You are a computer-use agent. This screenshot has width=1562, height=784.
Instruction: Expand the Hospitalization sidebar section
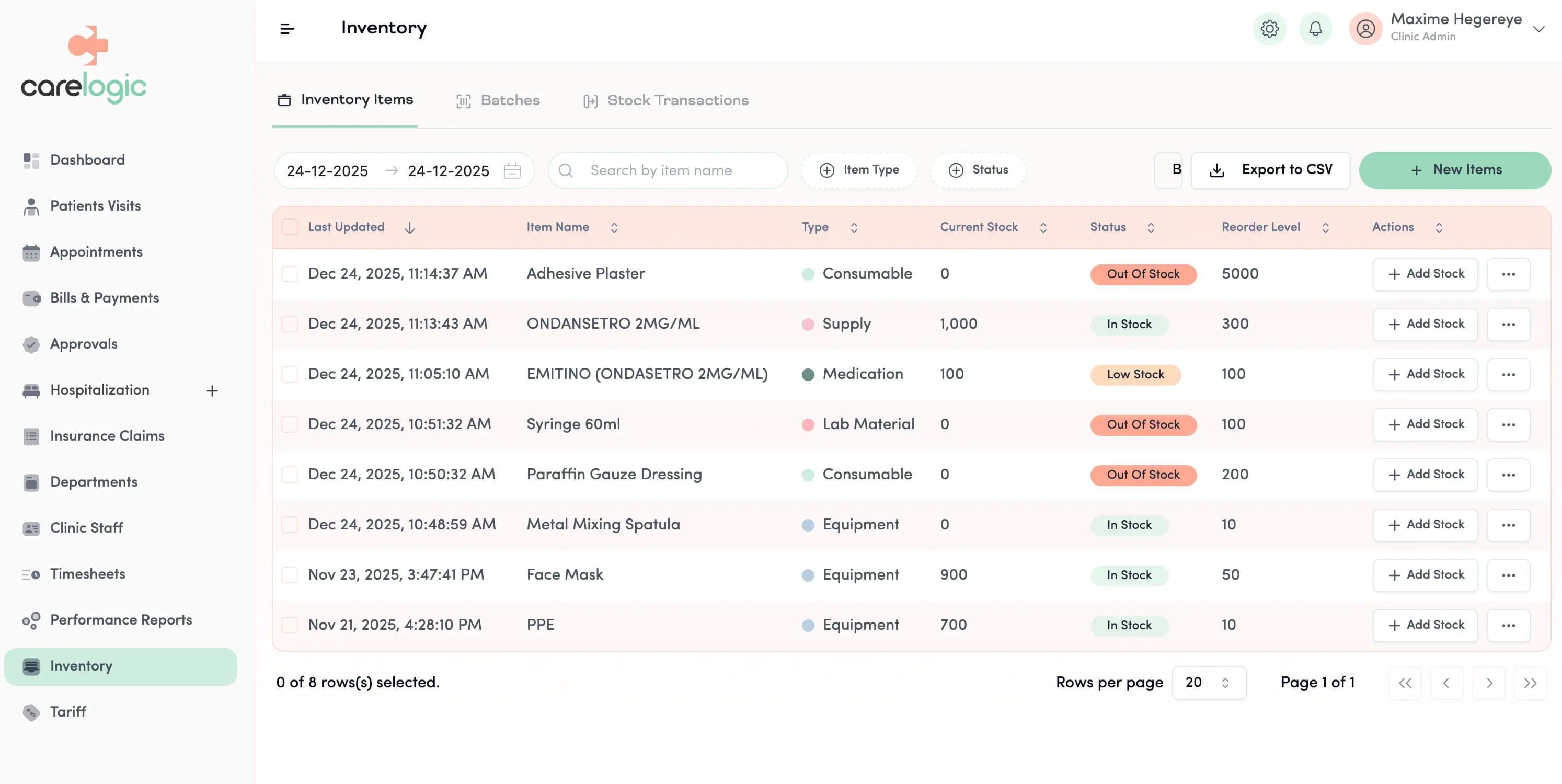point(212,390)
